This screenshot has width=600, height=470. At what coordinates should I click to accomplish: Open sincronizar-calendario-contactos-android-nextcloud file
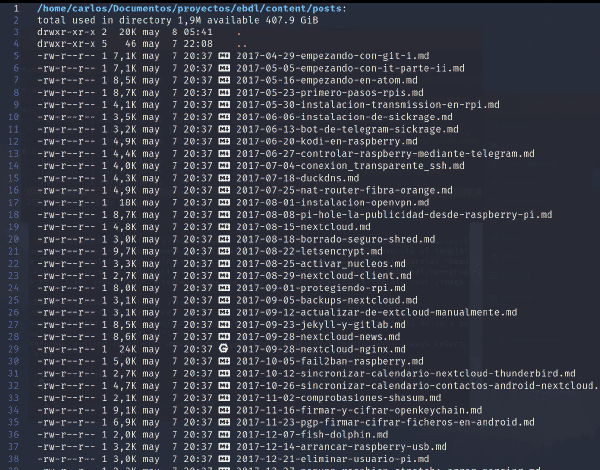point(417,386)
